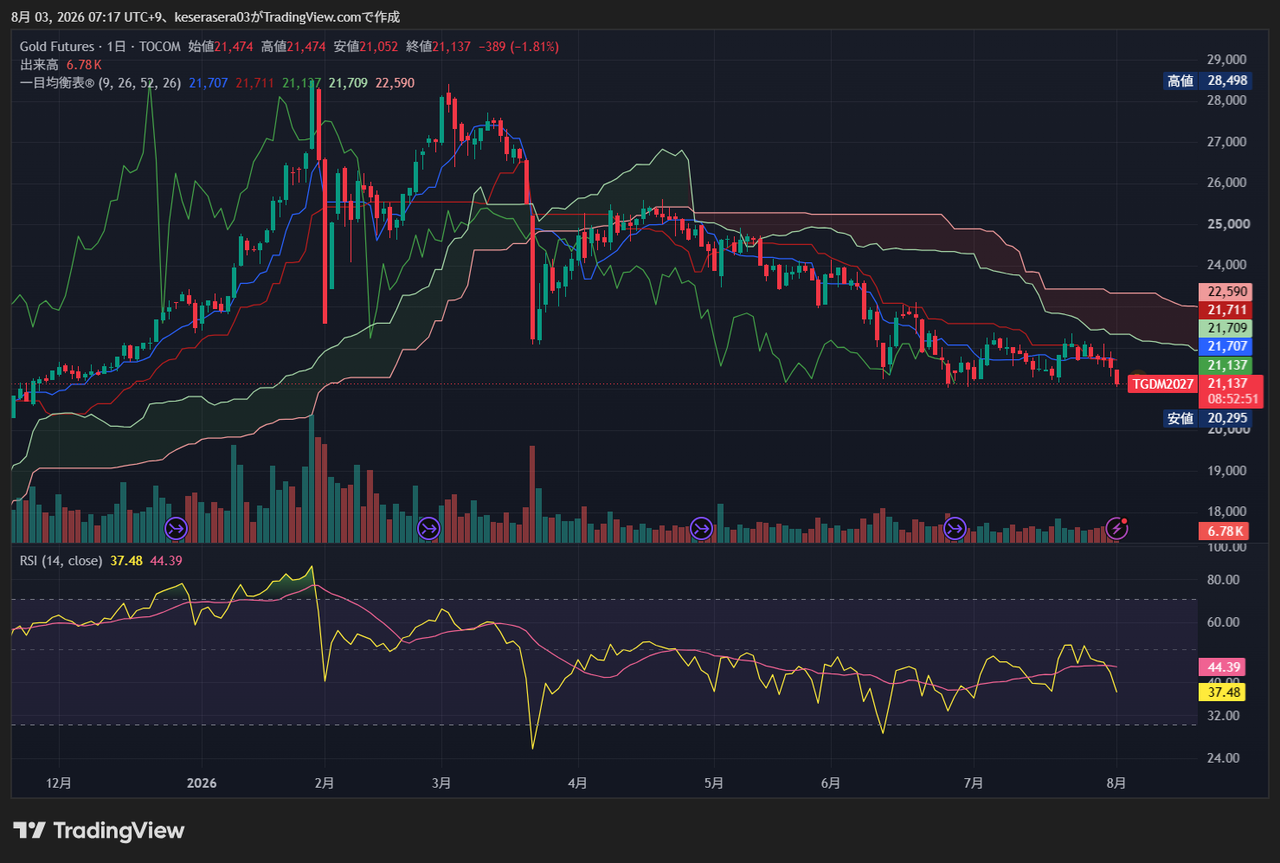Viewport: 1280px width, 863px height.
Task: Select the "Gold Futures · 1日 · TOCOM" symbol title
Action: point(101,47)
